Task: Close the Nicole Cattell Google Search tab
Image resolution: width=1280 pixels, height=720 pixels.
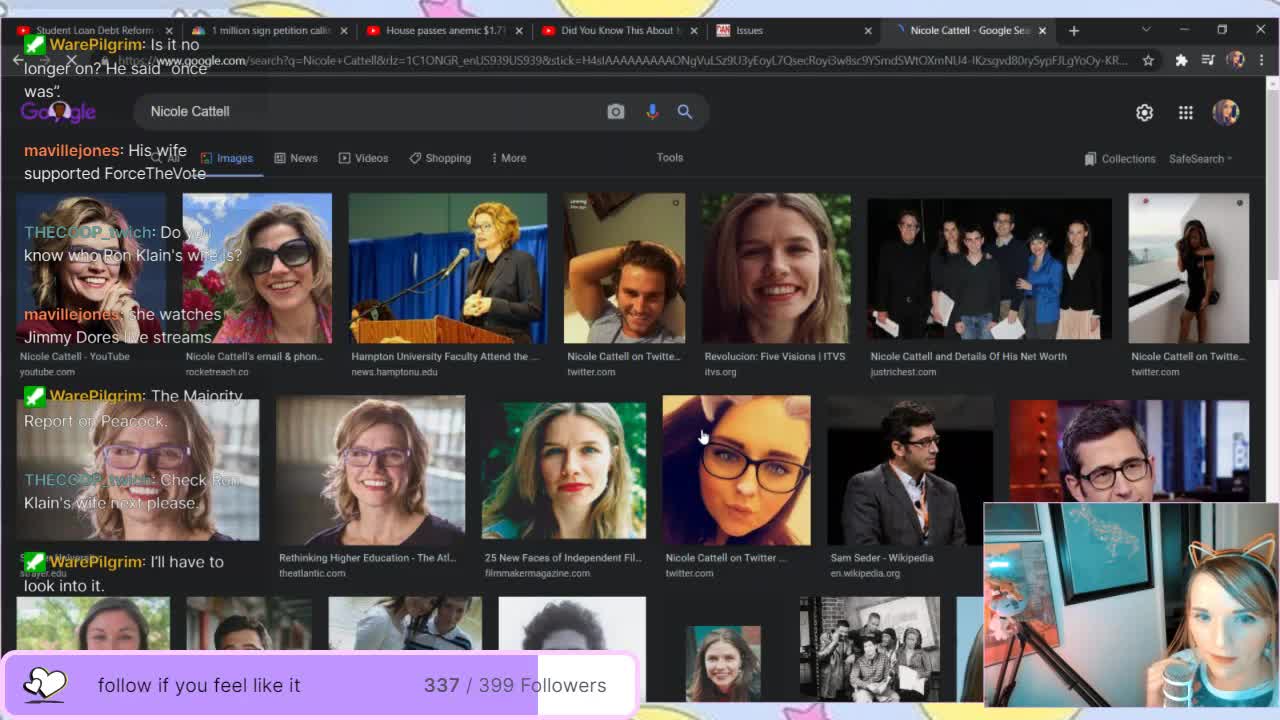Action: coord(1042,31)
